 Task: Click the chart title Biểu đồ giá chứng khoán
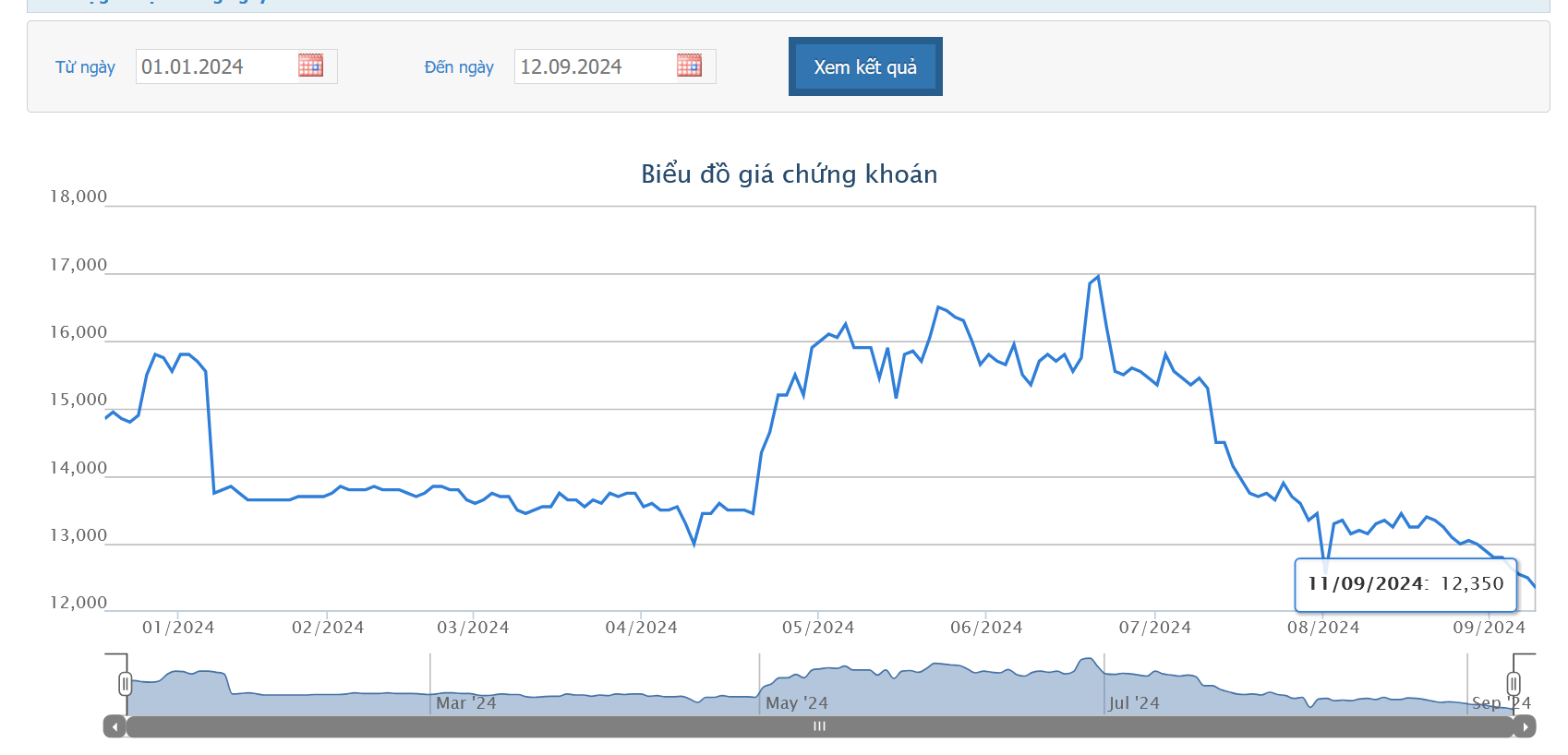(789, 174)
